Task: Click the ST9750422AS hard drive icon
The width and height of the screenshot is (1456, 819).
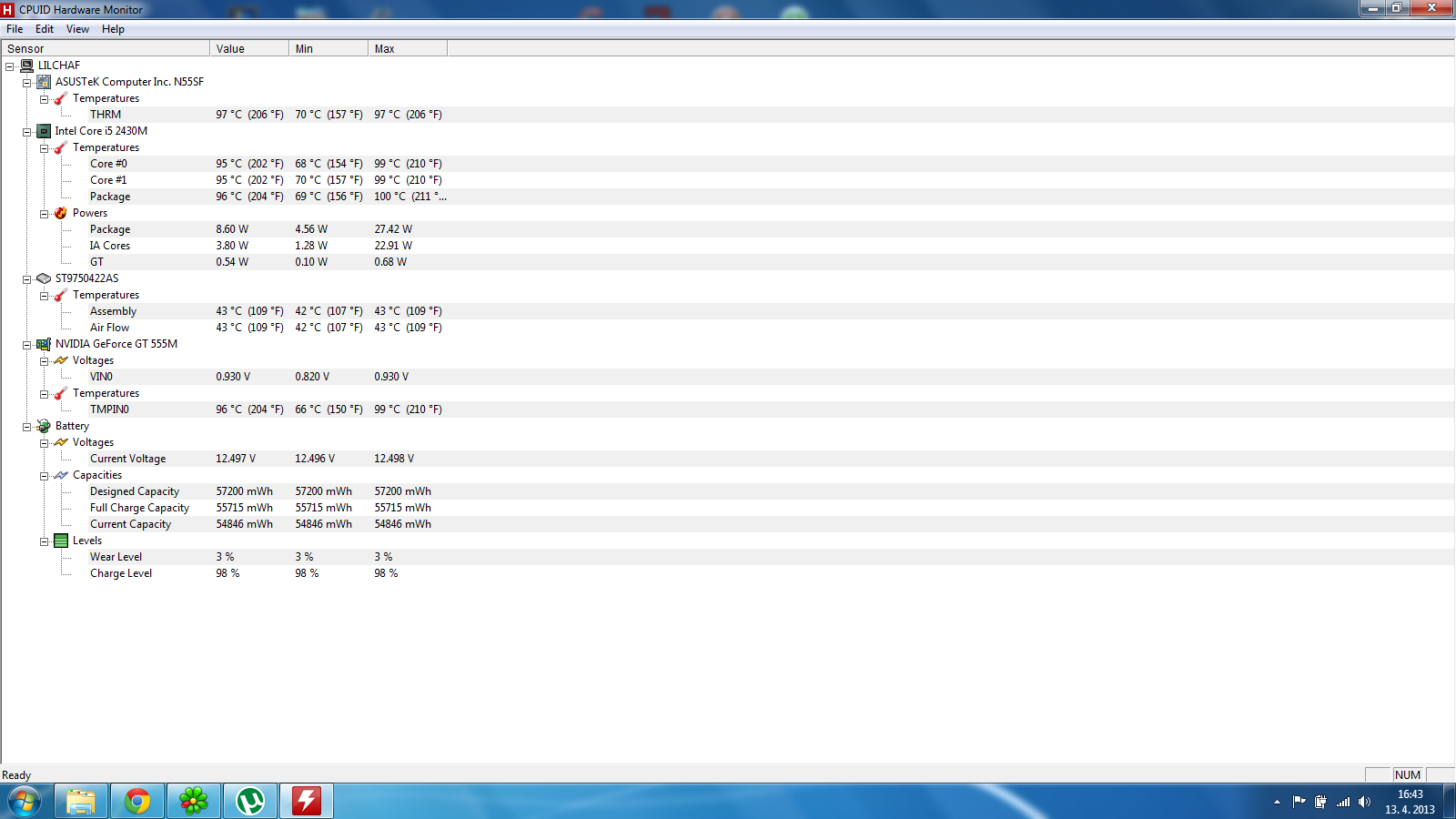Action: coord(44,278)
